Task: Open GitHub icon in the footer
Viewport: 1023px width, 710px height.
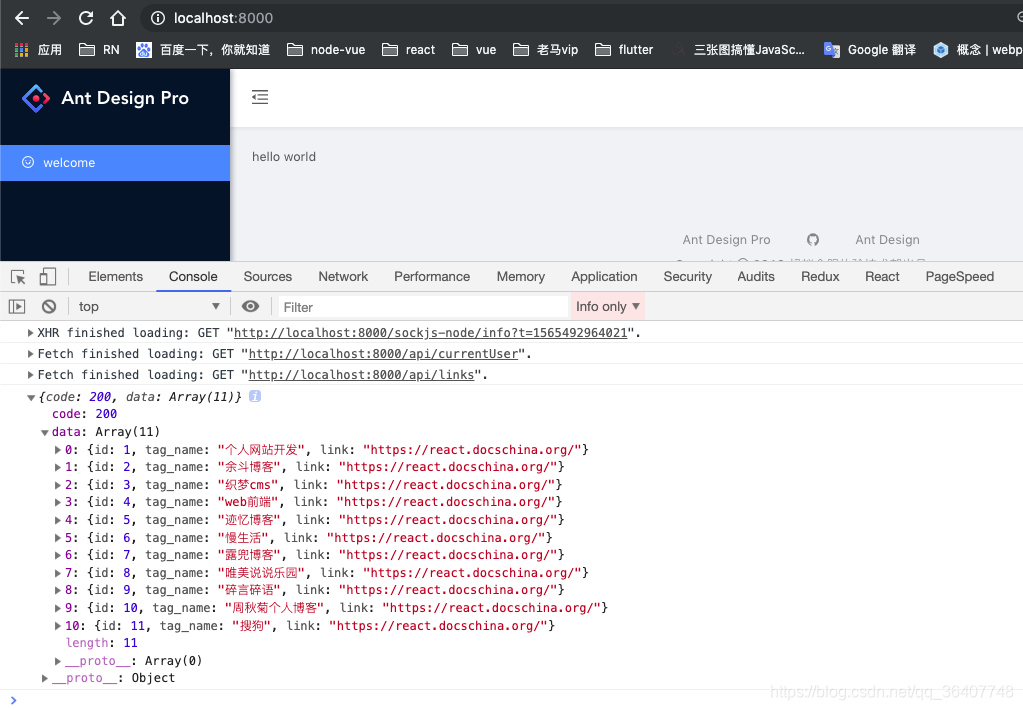Action: (812, 239)
